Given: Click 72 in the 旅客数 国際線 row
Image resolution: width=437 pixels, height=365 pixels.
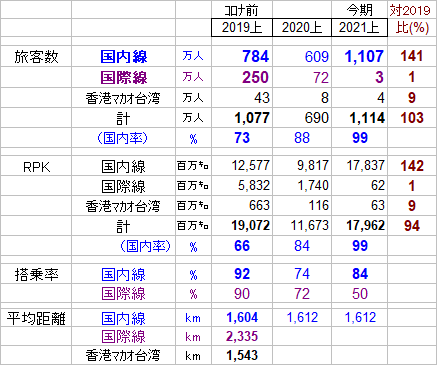Looking at the screenshot, I should 321,78.
